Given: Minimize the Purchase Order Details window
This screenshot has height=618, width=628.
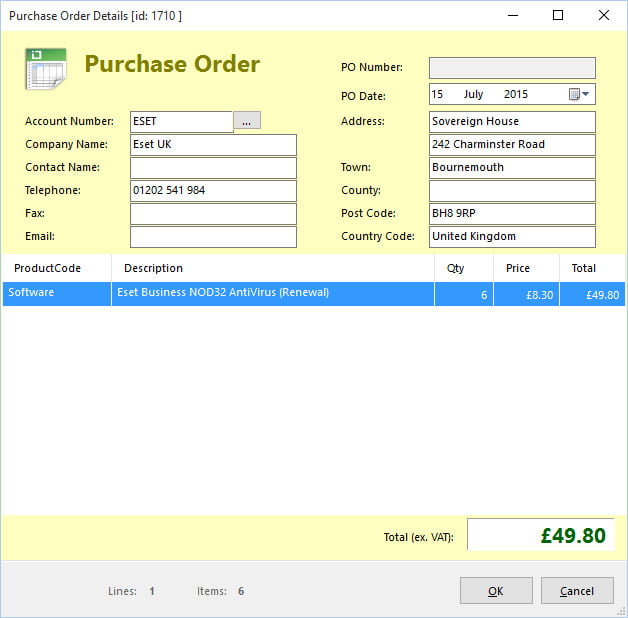Looking at the screenshot, I should coord(513,15).
